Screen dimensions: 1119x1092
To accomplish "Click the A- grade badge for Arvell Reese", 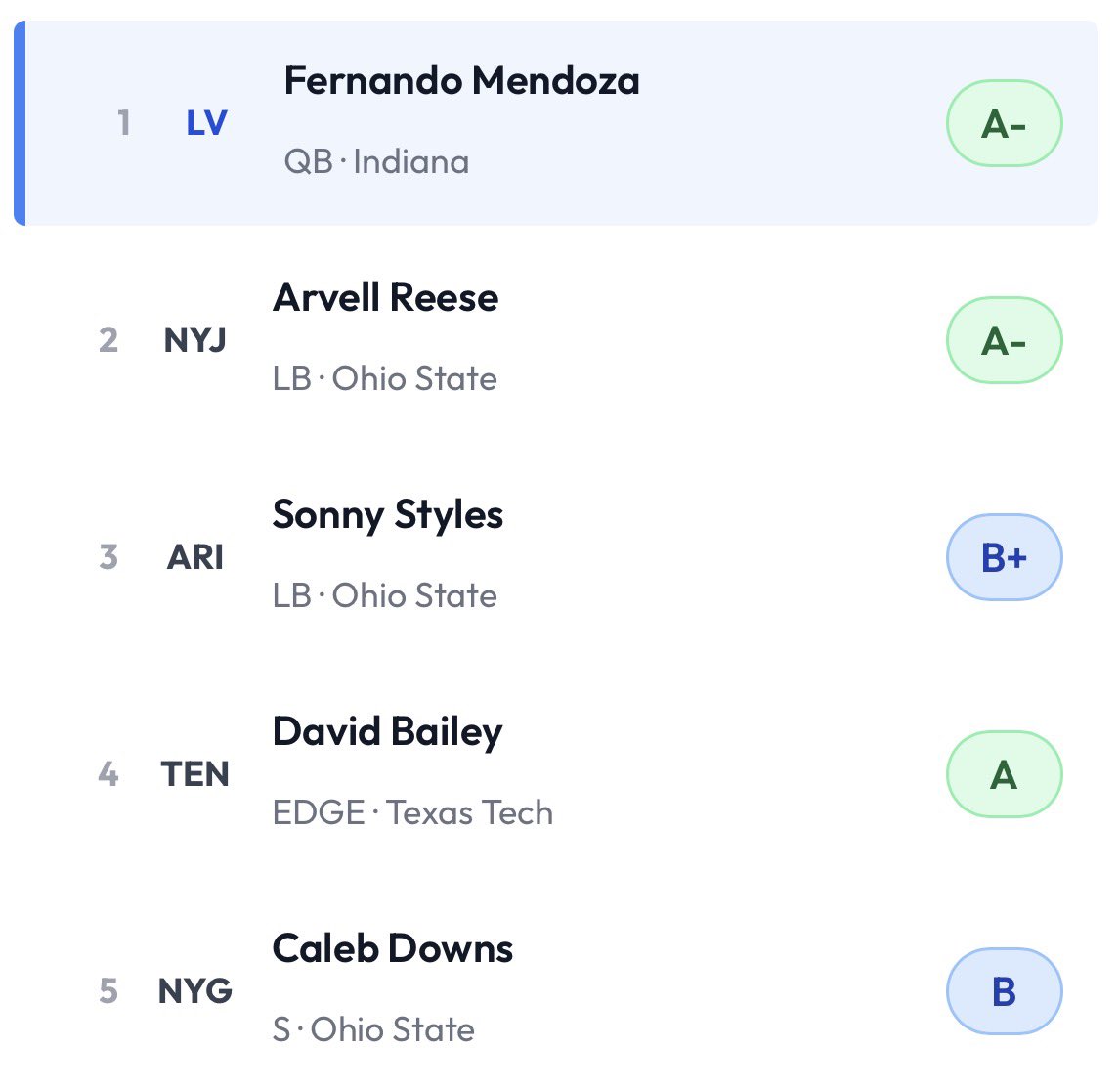I will (1004, 340).
